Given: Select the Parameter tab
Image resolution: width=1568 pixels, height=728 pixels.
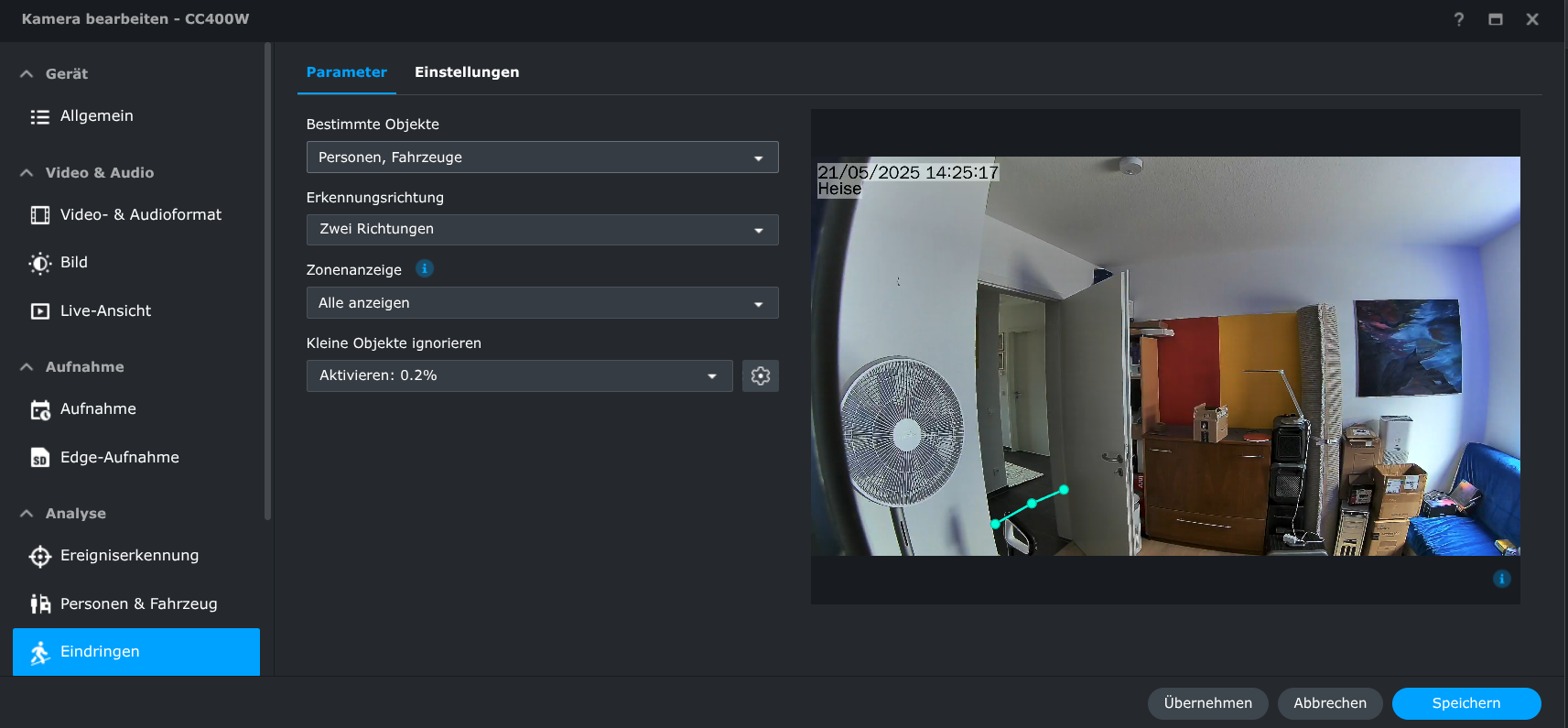Looking at the screenshot, I should click(x=346, y=72).
